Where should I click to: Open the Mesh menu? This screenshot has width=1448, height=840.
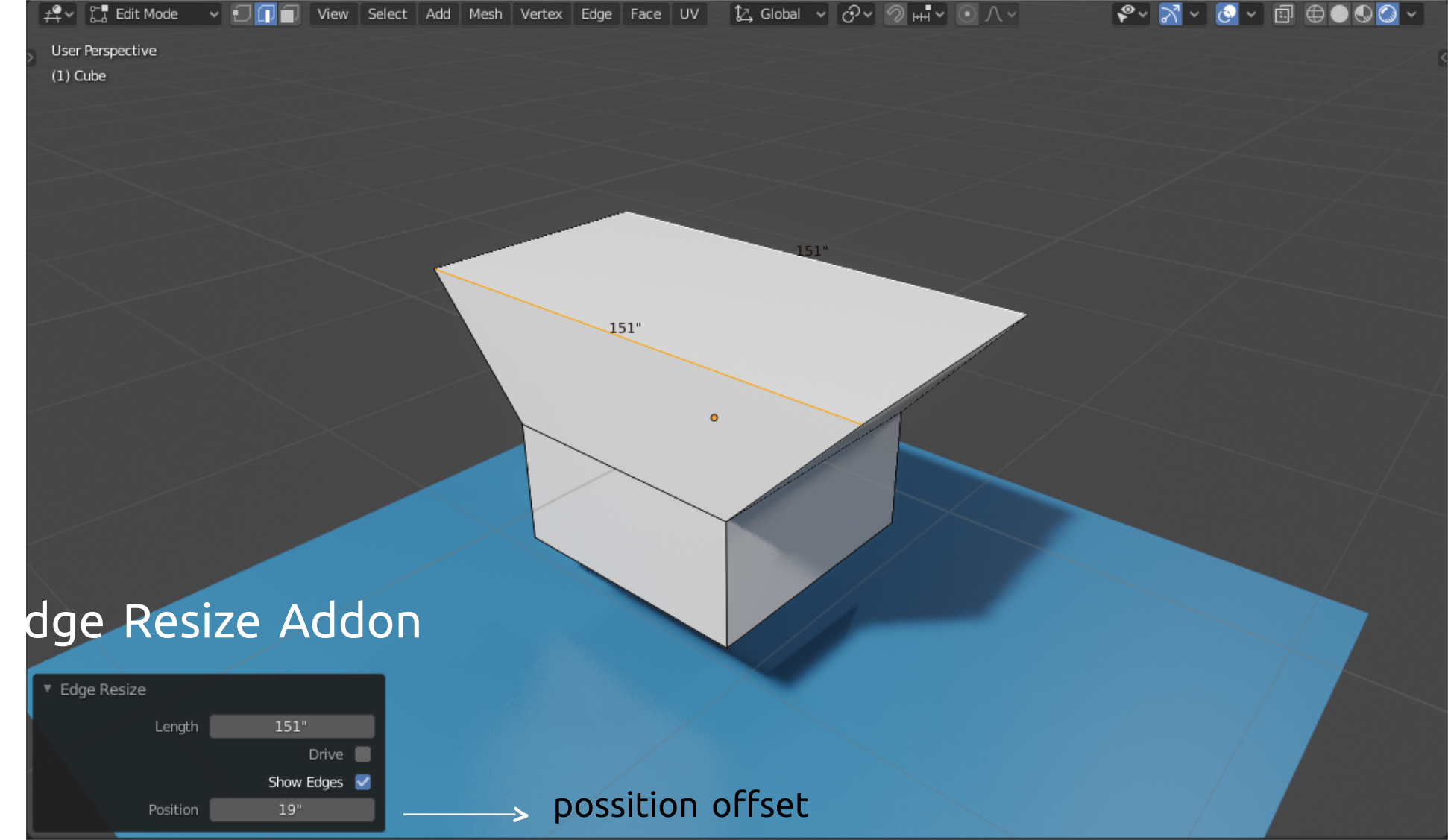485,14
